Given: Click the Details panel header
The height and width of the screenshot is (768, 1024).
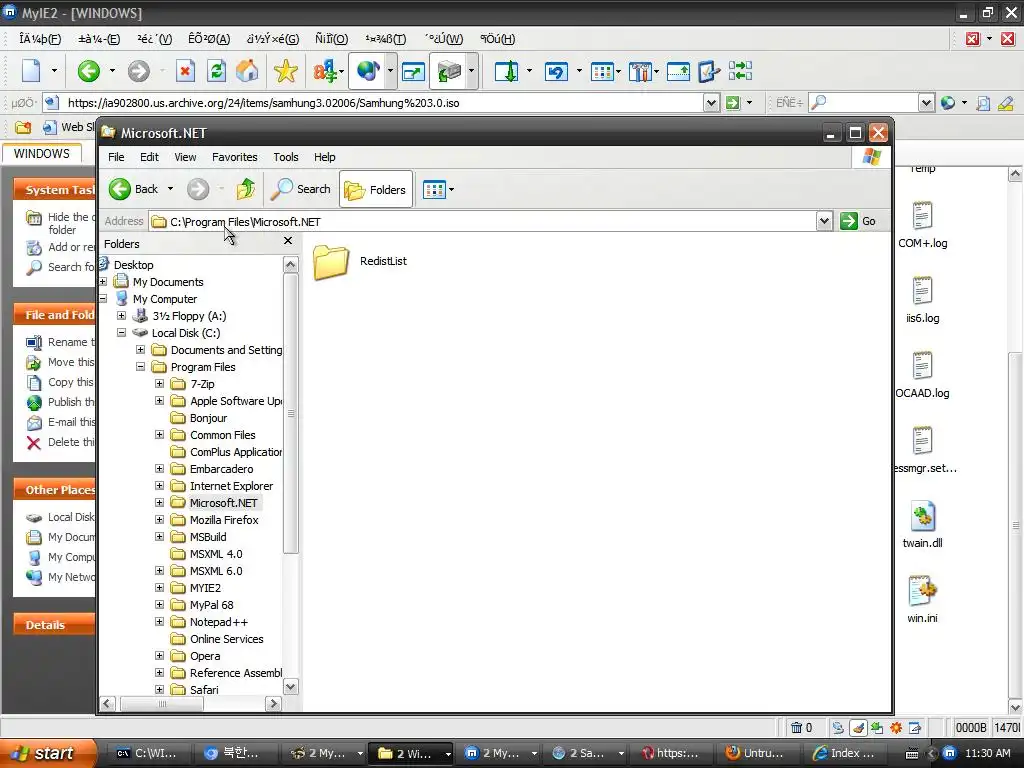Looking at the screenshot, I should click(x=54, y=625).
